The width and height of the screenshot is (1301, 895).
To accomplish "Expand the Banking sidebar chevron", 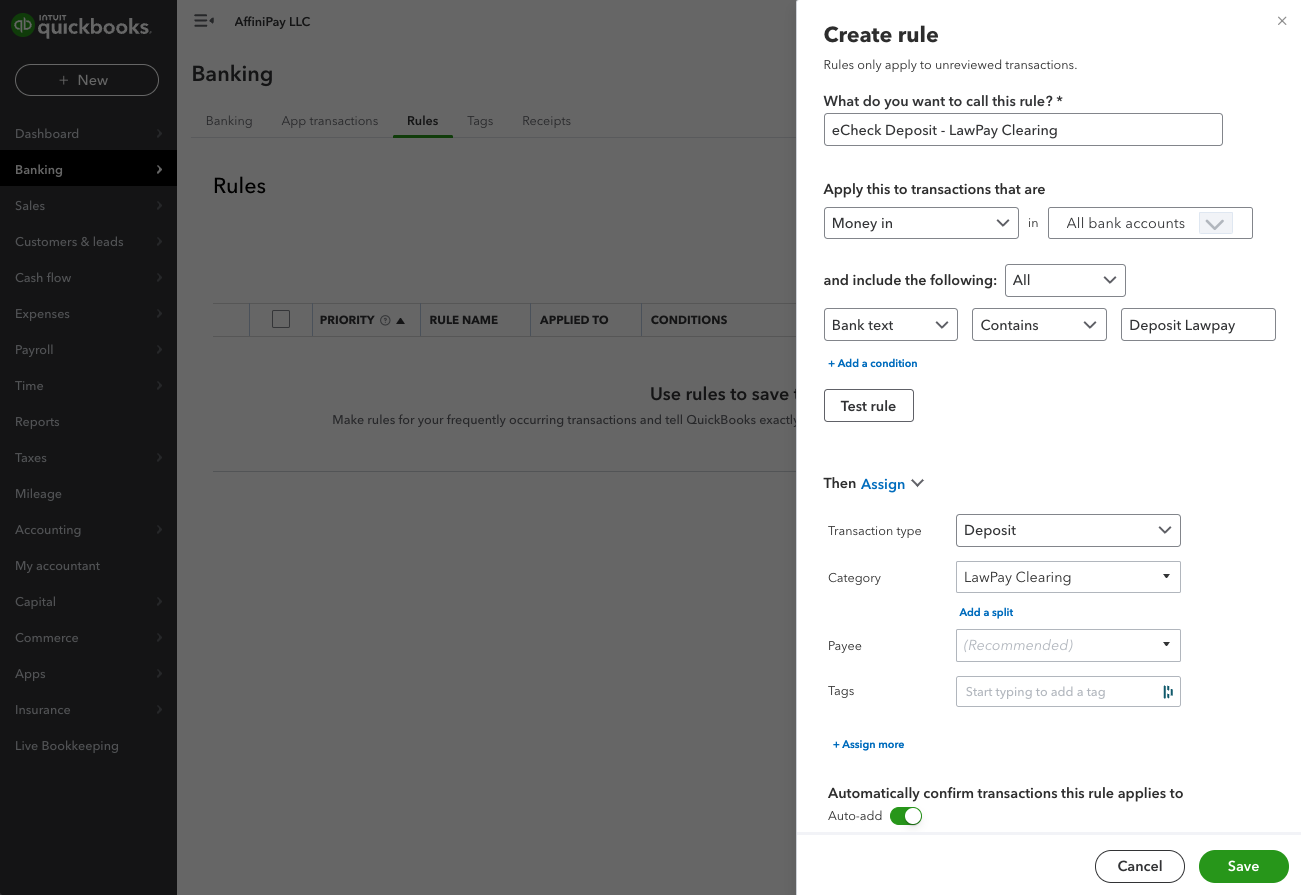I will (x=159, y=170).
